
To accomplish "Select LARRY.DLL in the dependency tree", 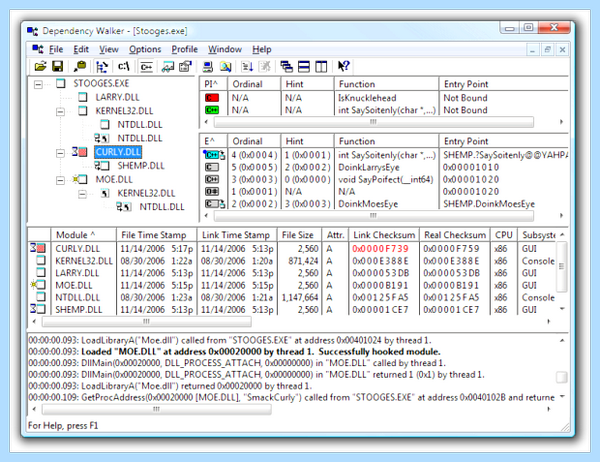I will click(117, 97).
